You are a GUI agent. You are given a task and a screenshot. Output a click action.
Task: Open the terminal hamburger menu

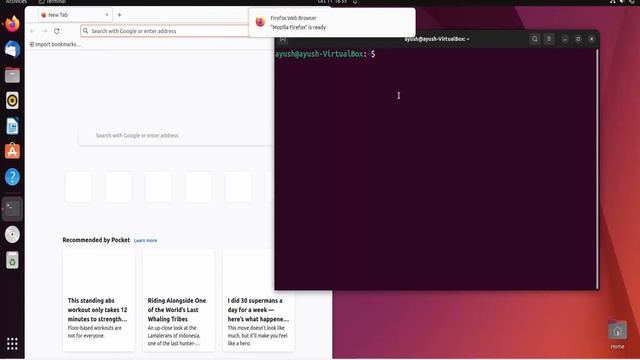[549, 39]
